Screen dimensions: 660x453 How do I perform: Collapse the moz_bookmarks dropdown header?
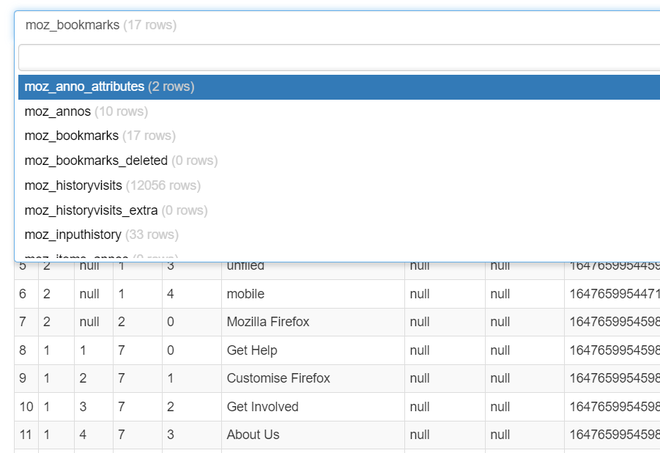tap(337, 25)
